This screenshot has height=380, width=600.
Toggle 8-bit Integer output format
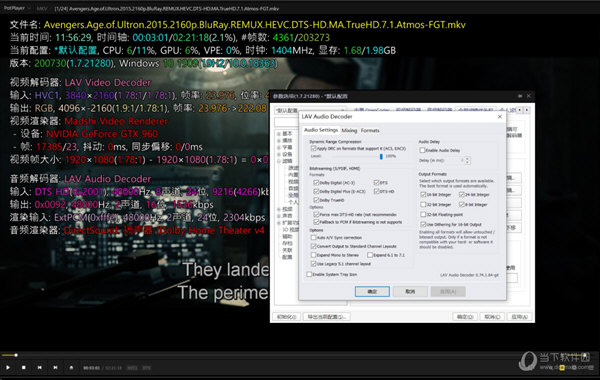click(462, 205)
